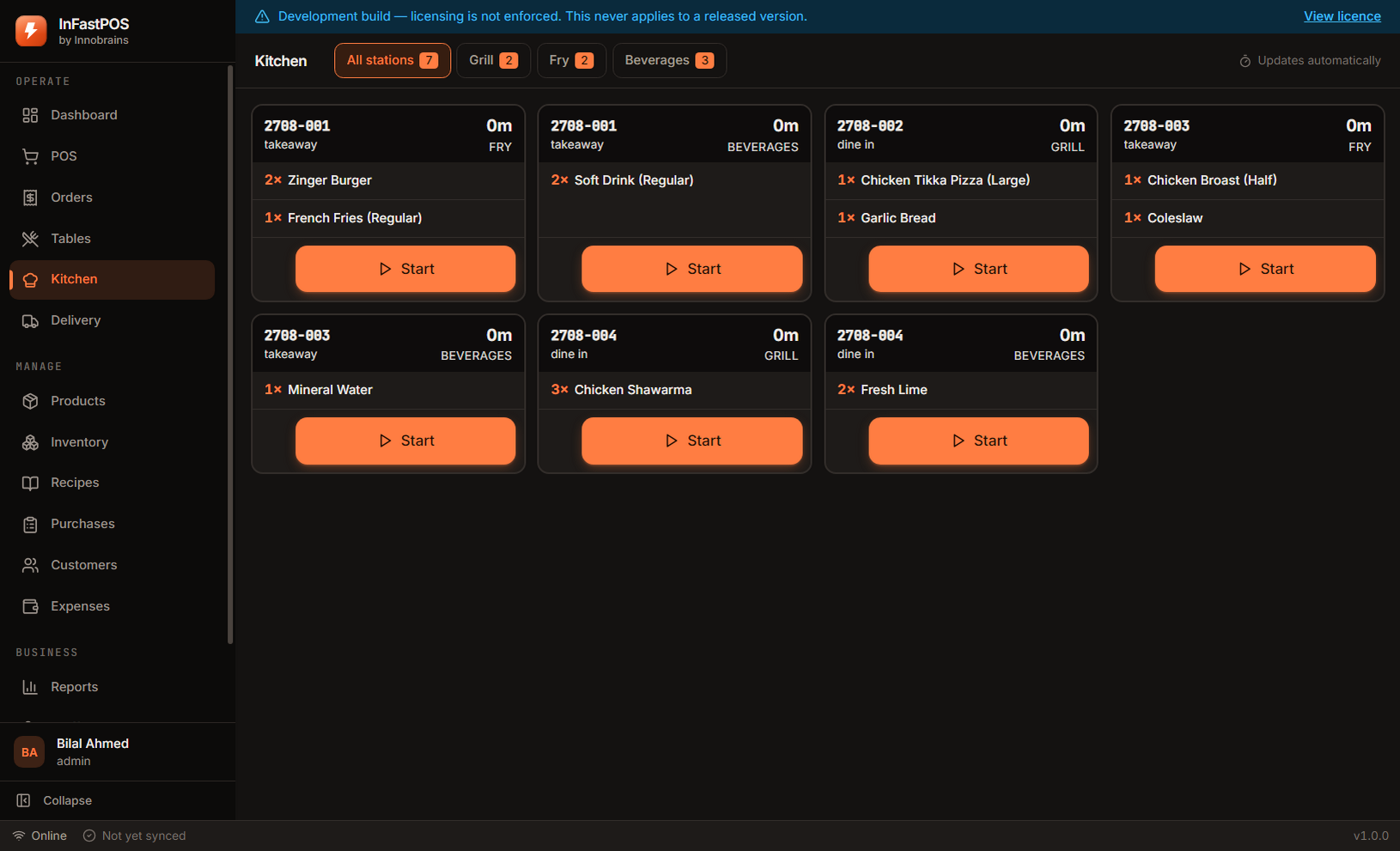1400x851 pixels.
Task: Click the Products box icon
Action: pos(30,401)
